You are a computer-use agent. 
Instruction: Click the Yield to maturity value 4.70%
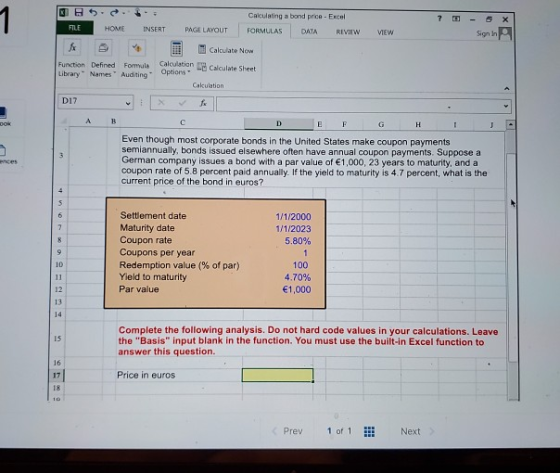click(298, 277)
